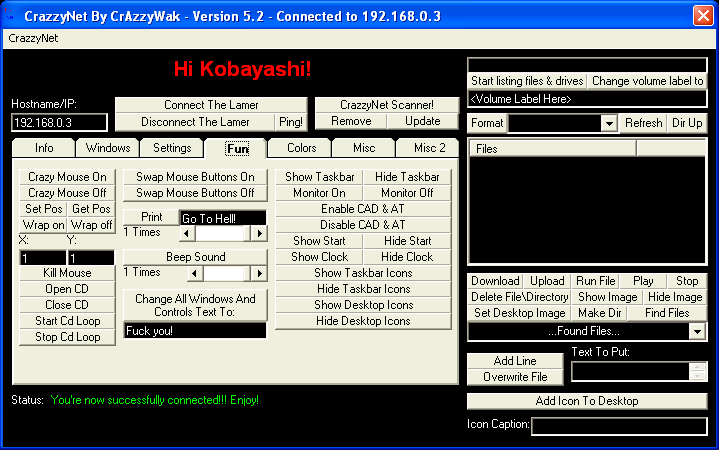Image resolution: width=719 pixels, height=450 pixels.
Task: Open the drive combo box next to Format
Action: pos(609,123)
